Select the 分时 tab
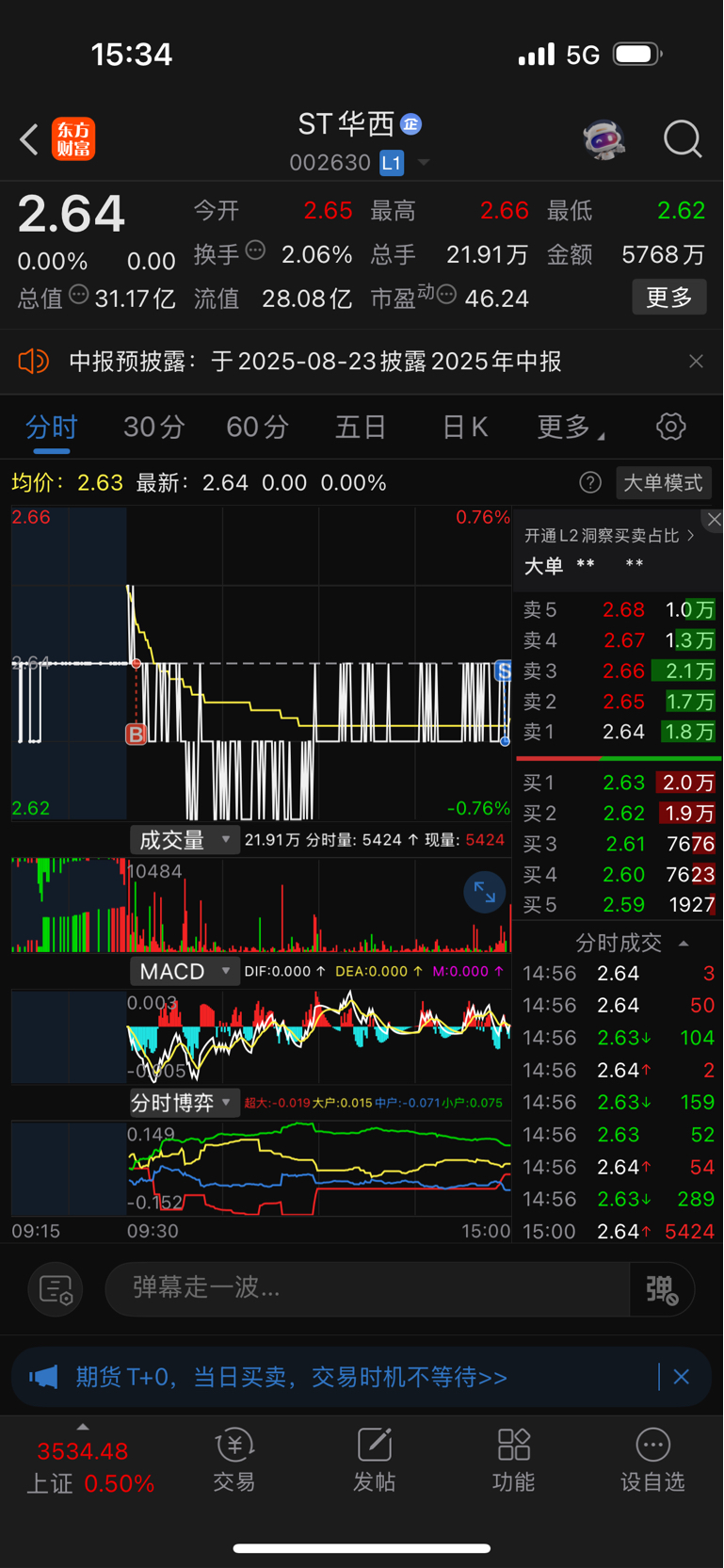Image resolution: width=724 pixels, height=1568 pixels. tap(52, 428)
